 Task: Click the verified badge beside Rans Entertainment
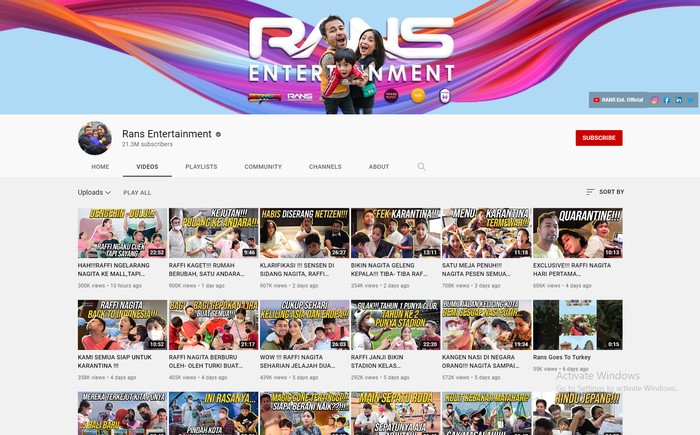[x=218, y=134]
